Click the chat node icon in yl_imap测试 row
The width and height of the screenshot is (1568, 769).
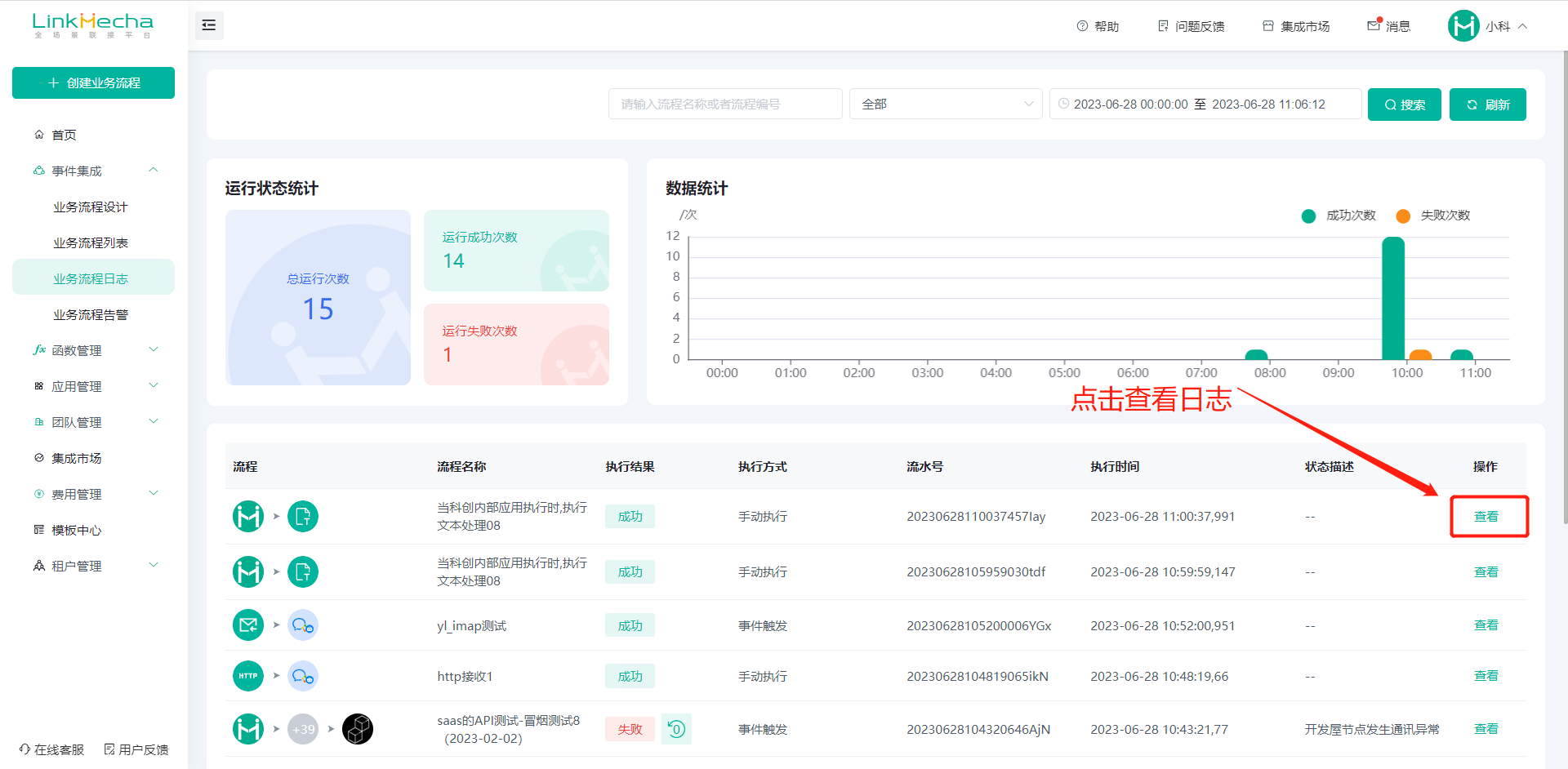(303, 625)
